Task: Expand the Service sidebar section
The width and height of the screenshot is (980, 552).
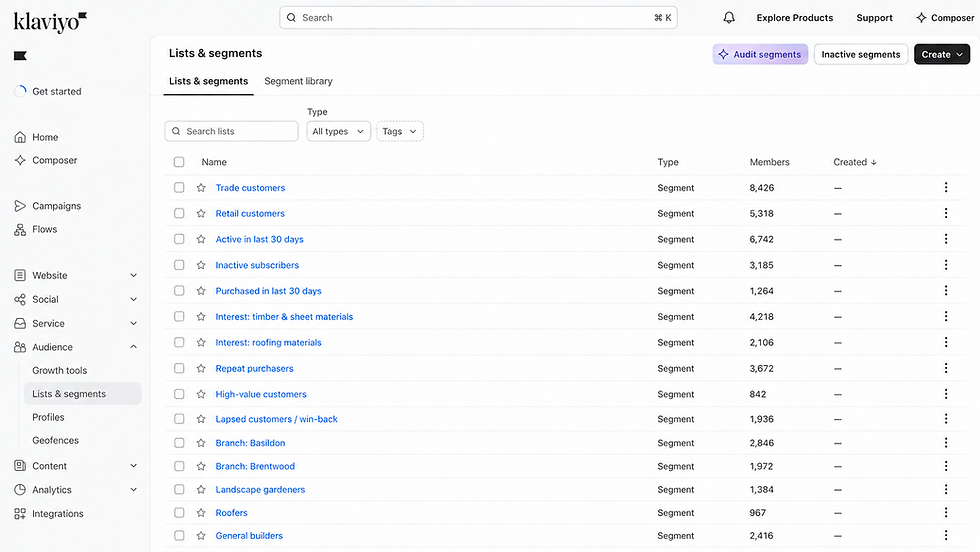Action: click(133, 323)
